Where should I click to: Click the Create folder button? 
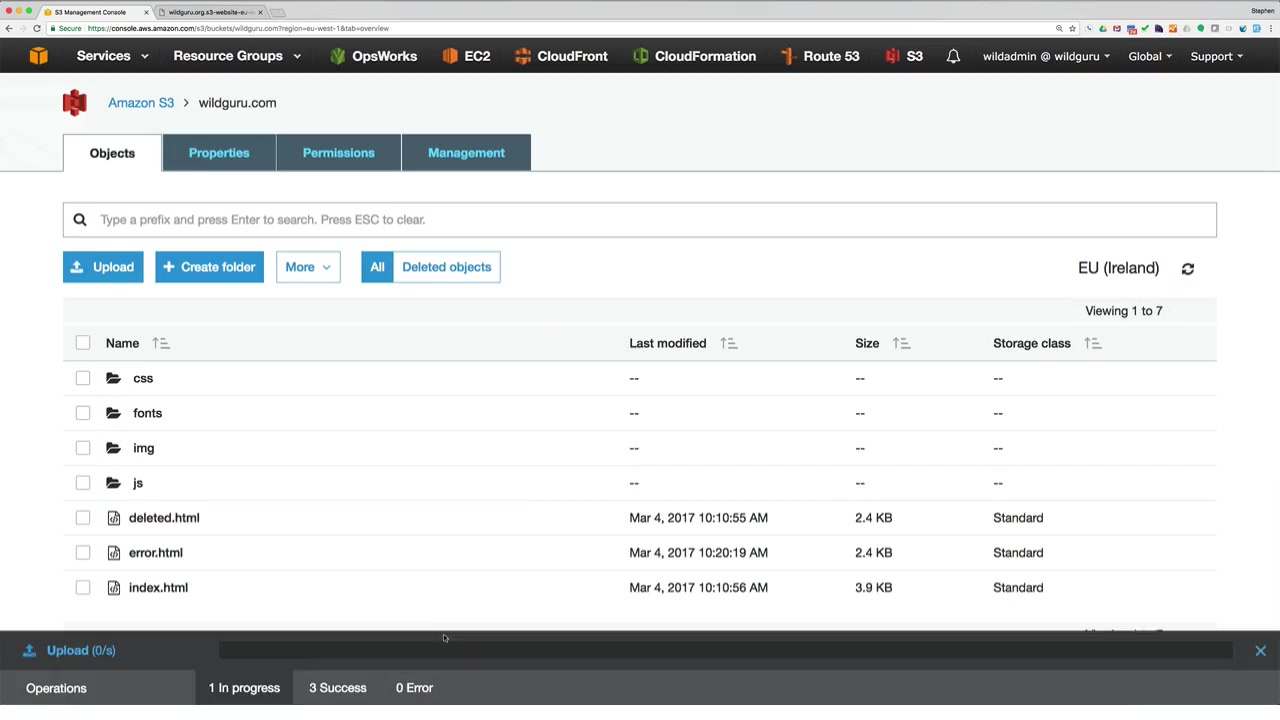[x=209, y=267]
